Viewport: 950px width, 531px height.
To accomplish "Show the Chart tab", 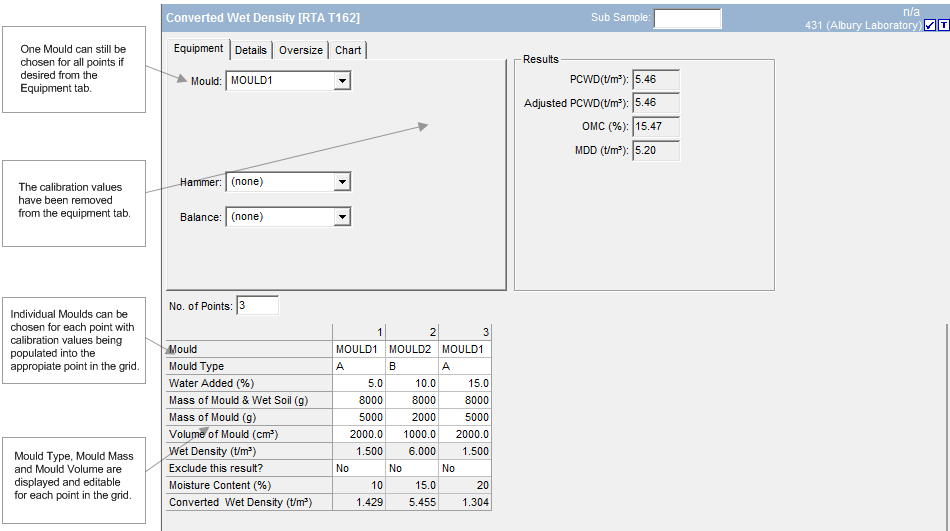I will tap(348, 50).
